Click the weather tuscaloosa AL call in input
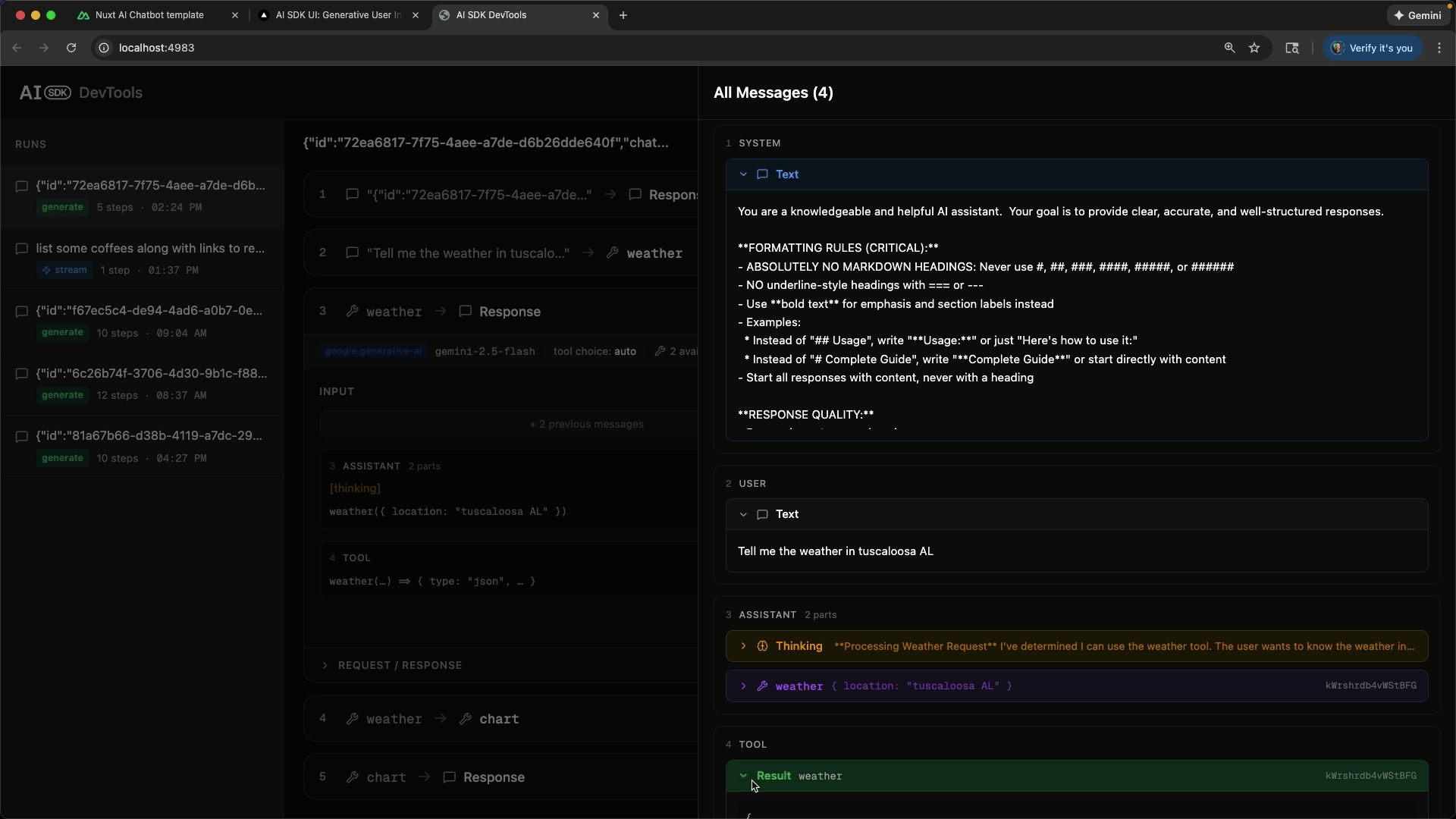1456x819 pixels. (x=448, y=512)
